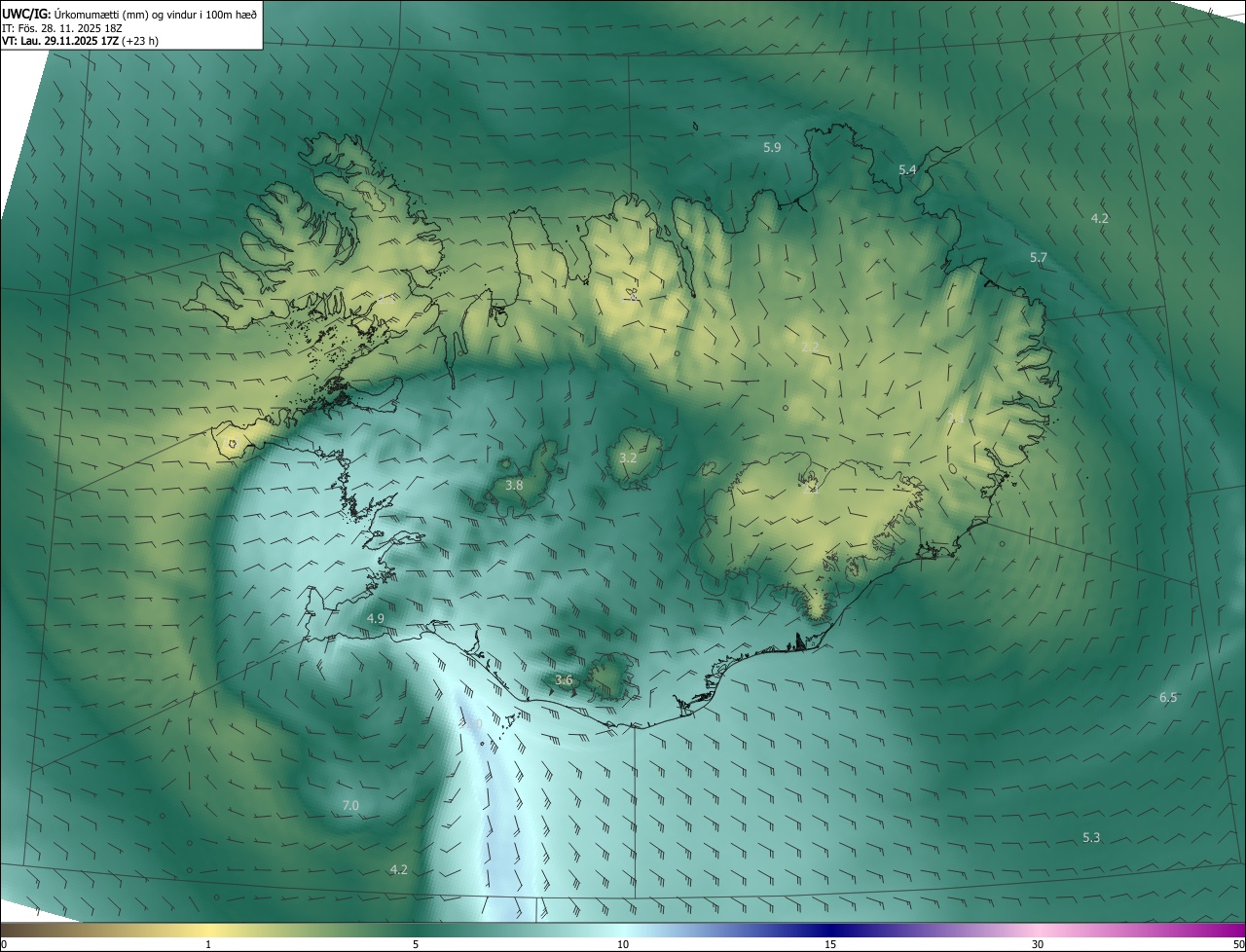Click the 4.2 label northeast of 5.7
This screenshot has height=952, width=1246.
point(1099,219)
